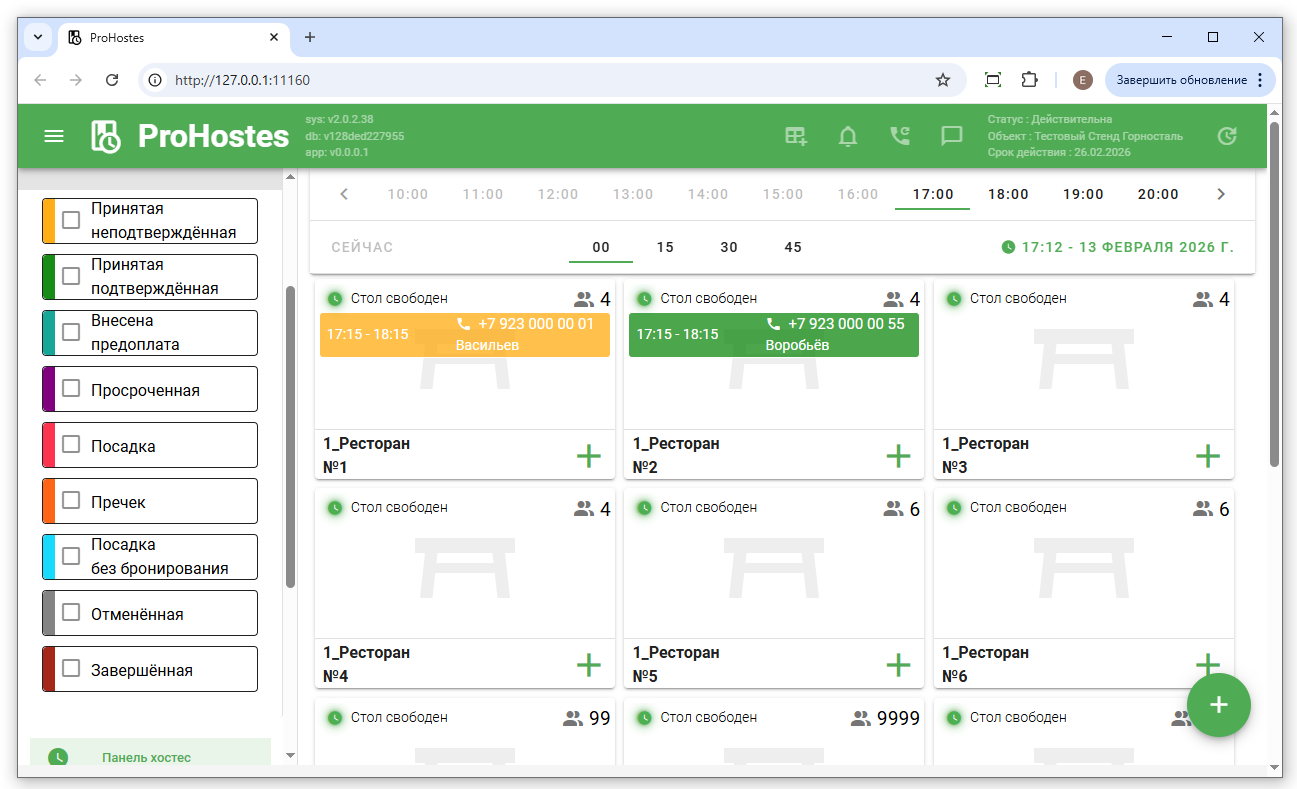
Task: Open the hamburger menu in header
Action: (54, 136)
